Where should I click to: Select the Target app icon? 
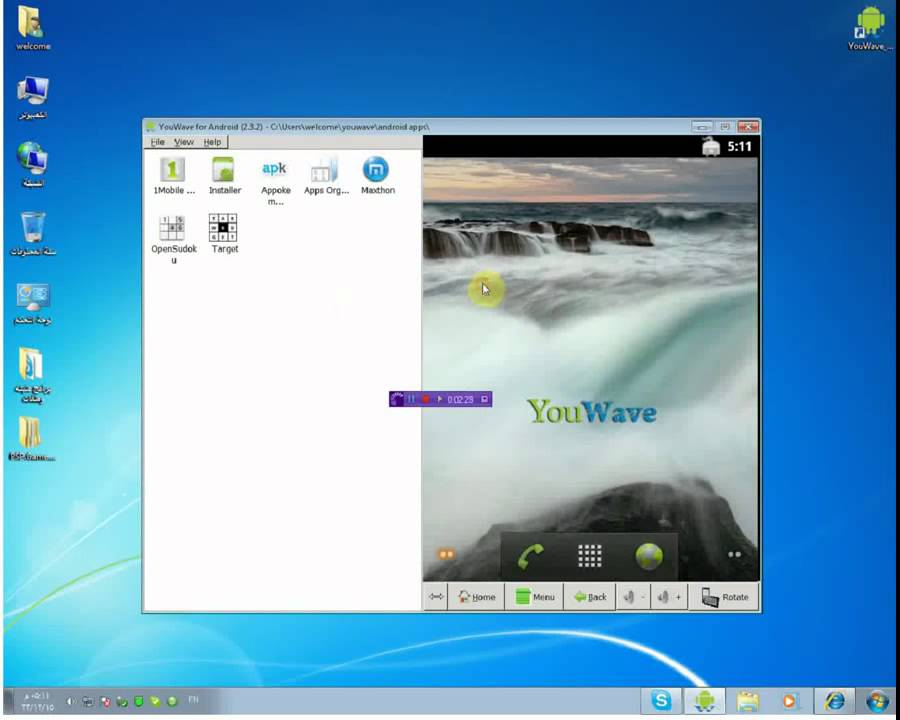(224, 234)
